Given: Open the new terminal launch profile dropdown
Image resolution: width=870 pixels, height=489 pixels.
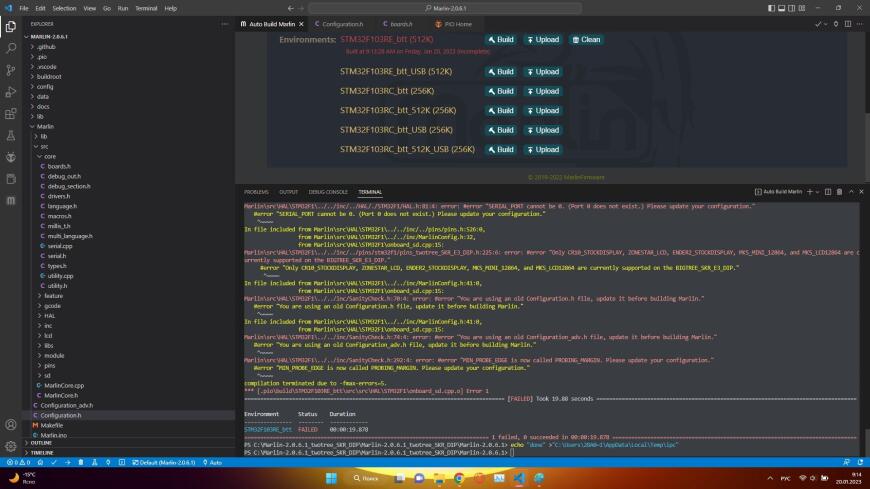Looking at the screenshot, I should coord(817,191).
